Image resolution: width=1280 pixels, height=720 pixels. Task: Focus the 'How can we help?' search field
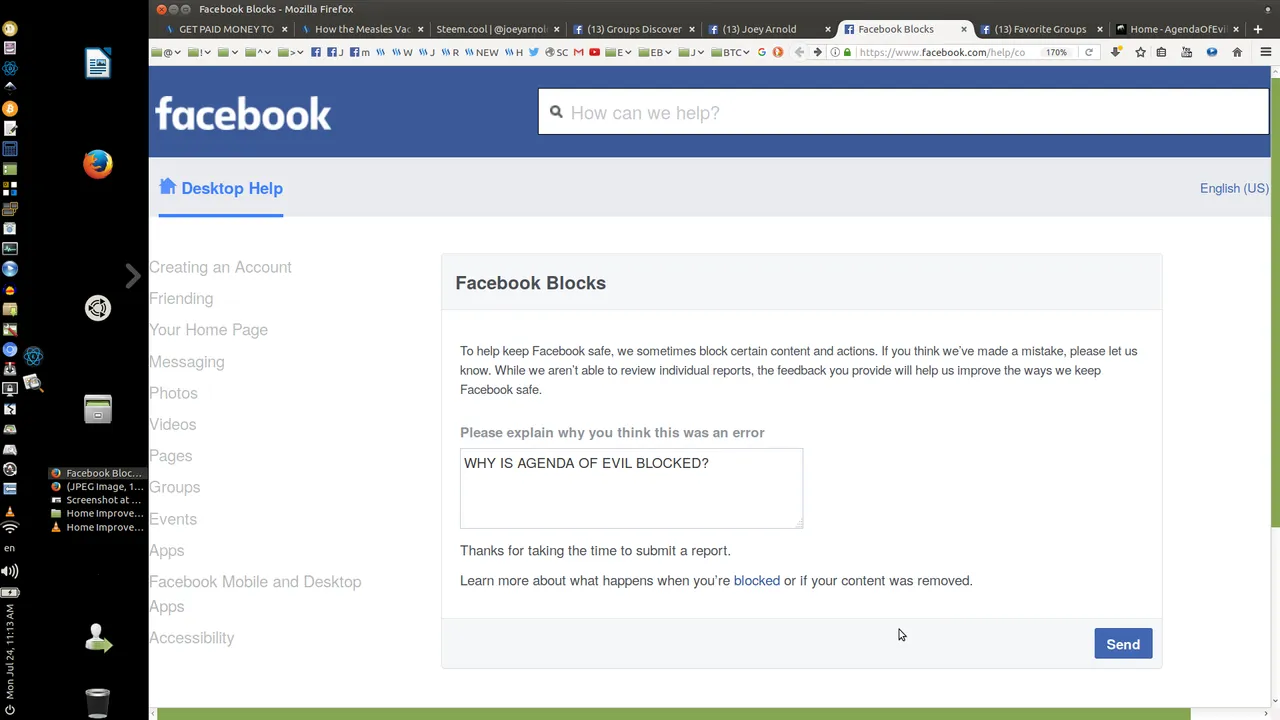pos(903,112)
